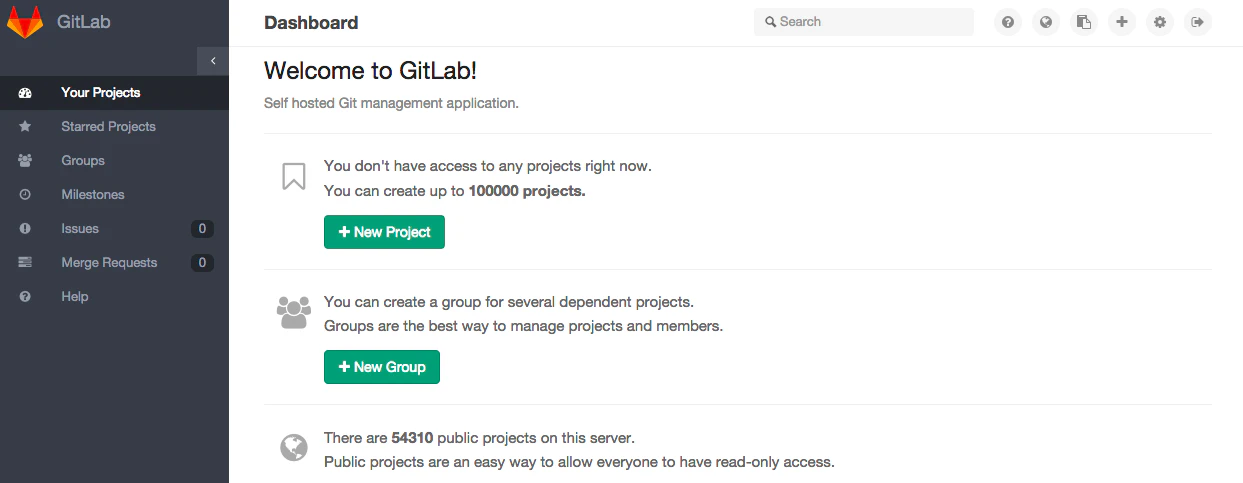Click the group icon beside the group creation message
The height and width of the screenshot is (483, 1243).
click(x=293, y=312)
